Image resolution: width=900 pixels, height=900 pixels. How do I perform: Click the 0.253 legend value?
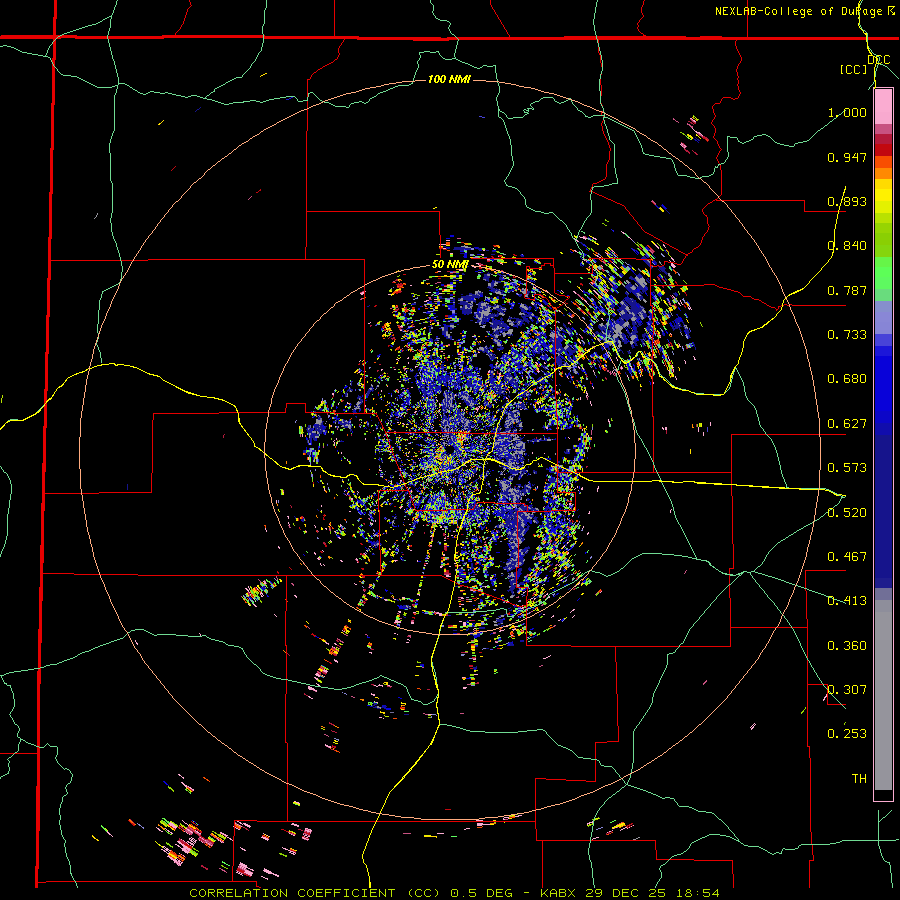point(847,734)
